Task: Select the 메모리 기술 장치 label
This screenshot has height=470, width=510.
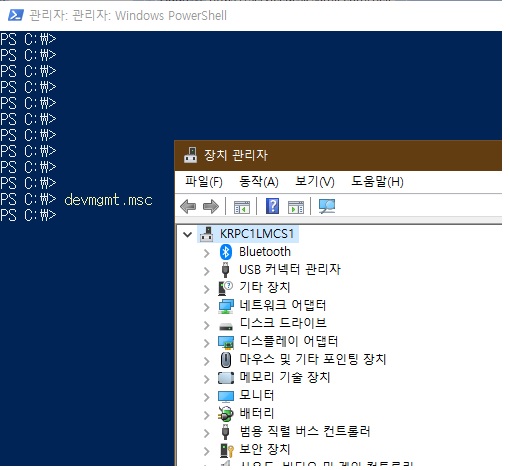Action: 285,377
